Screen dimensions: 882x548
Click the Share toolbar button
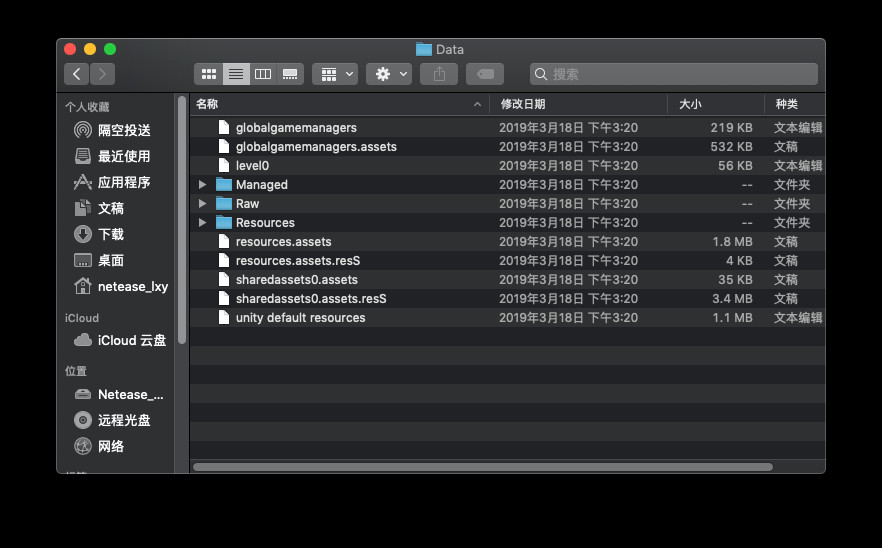pyautogui.click(x=439, y=74)
